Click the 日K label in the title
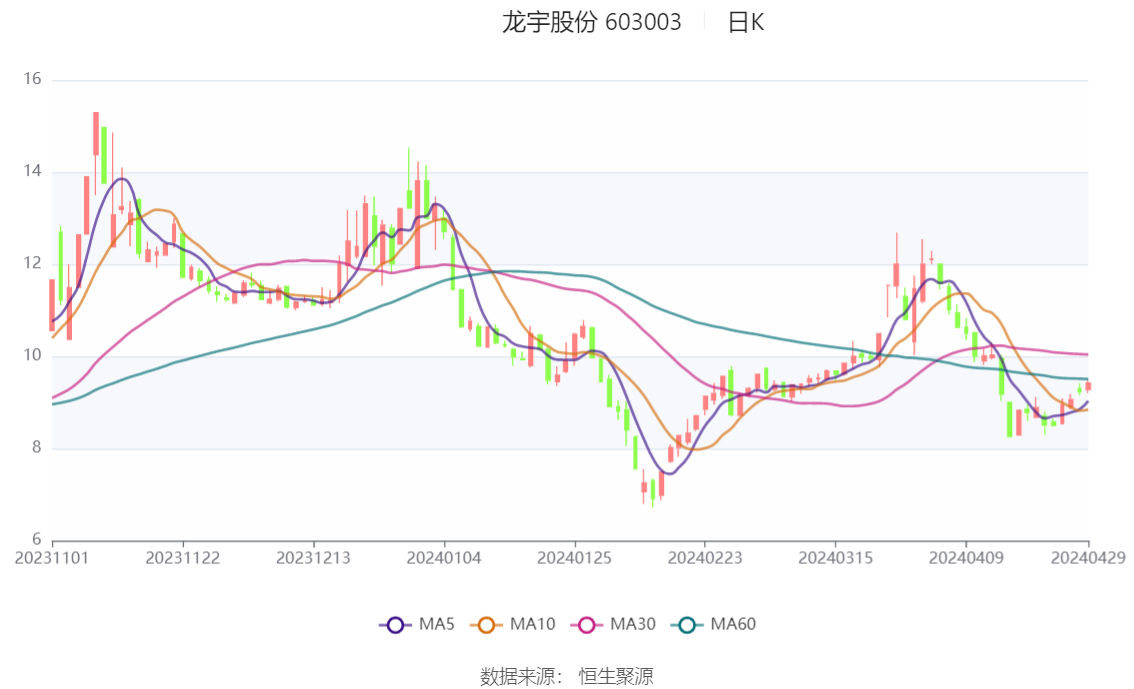This screenshot has height=689, width=1134. click(746, 22)
